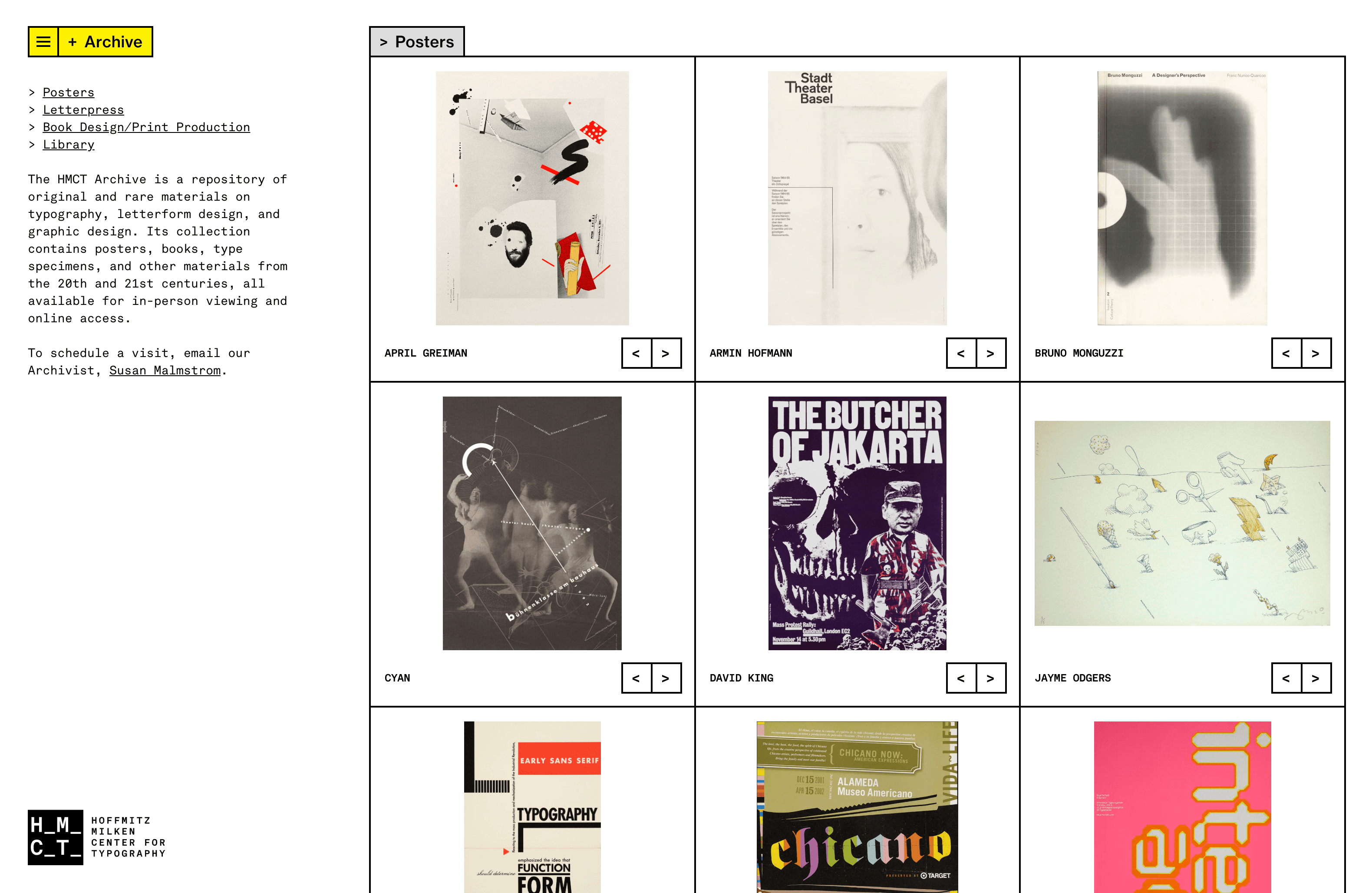Open the Posters sidebar link
The height and width of the screenshot is (893, 1372).
click(69, 92)
